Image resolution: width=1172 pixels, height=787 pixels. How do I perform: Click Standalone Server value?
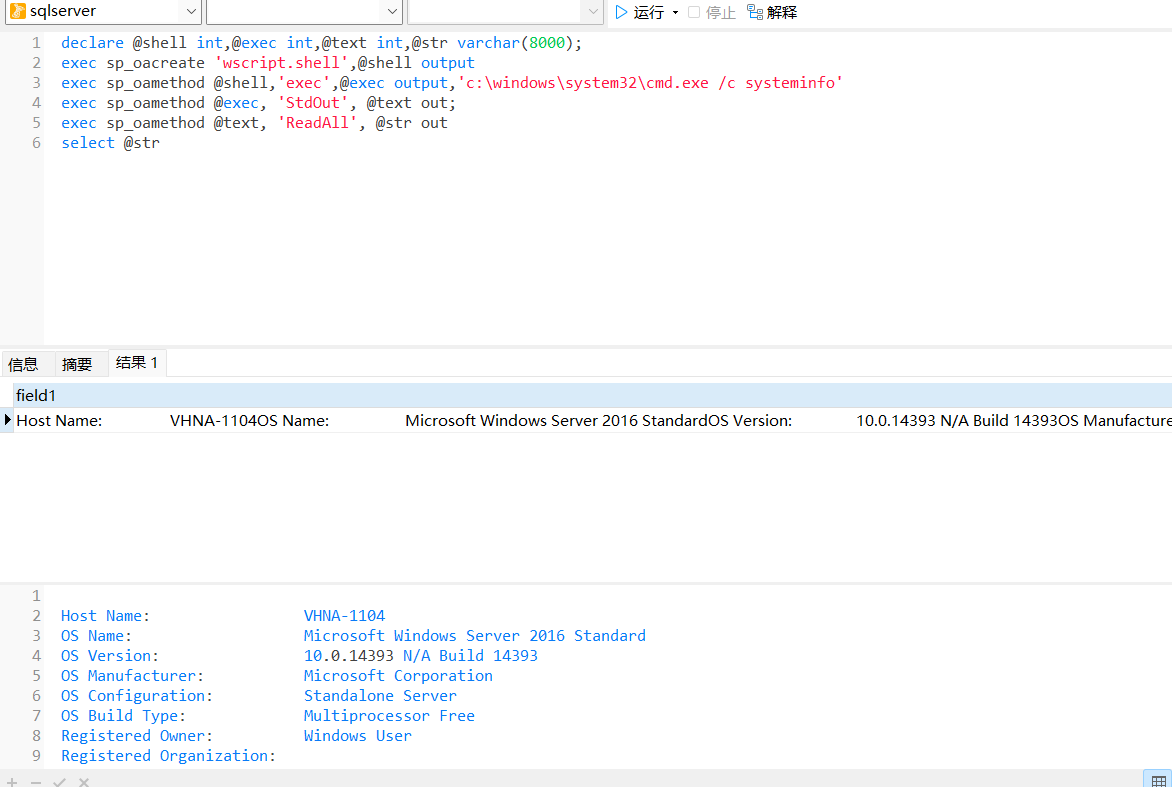coord(380,696)
